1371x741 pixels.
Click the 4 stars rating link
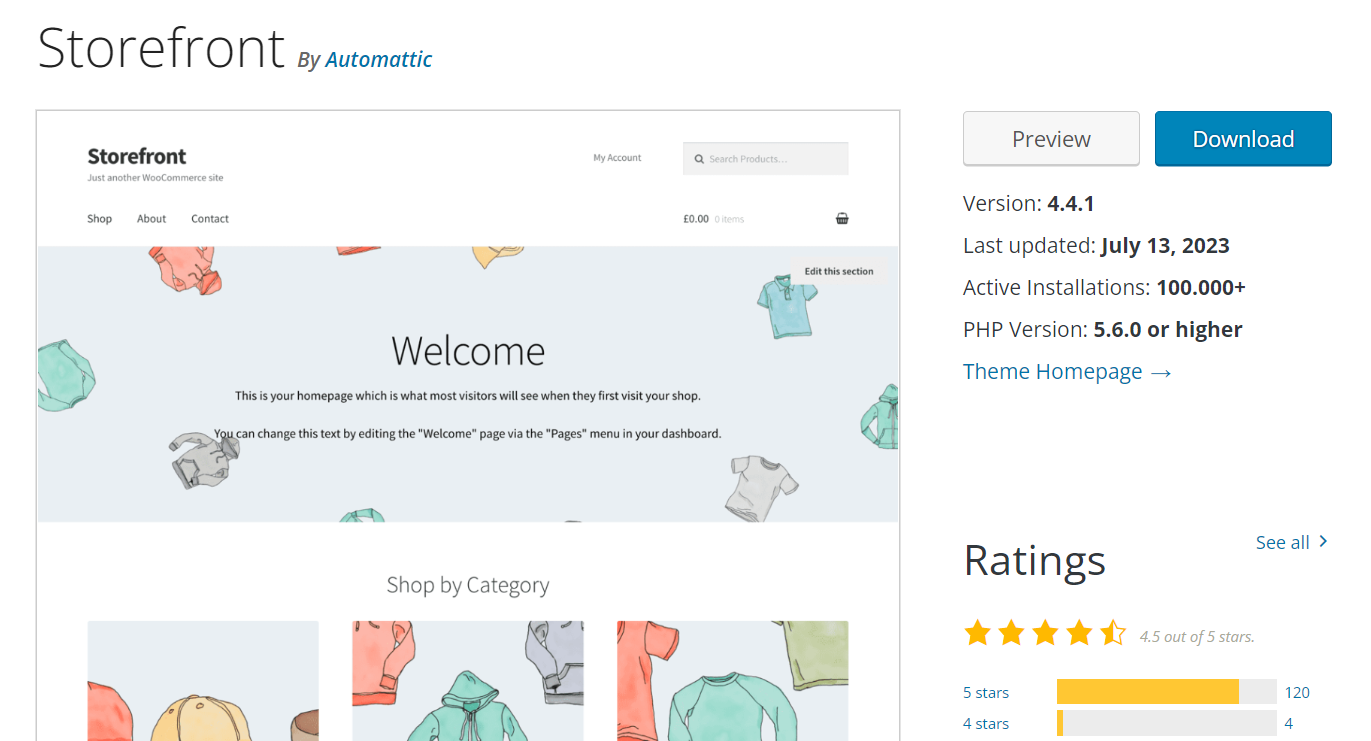point(986,724)
